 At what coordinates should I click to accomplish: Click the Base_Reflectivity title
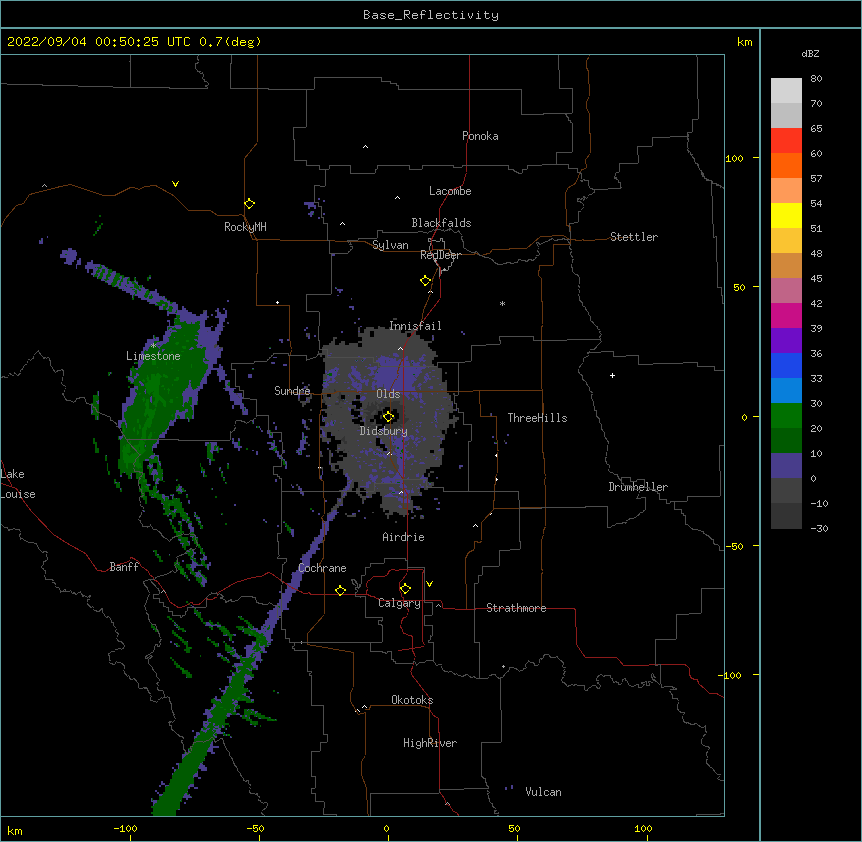click(x=431, y=15)
